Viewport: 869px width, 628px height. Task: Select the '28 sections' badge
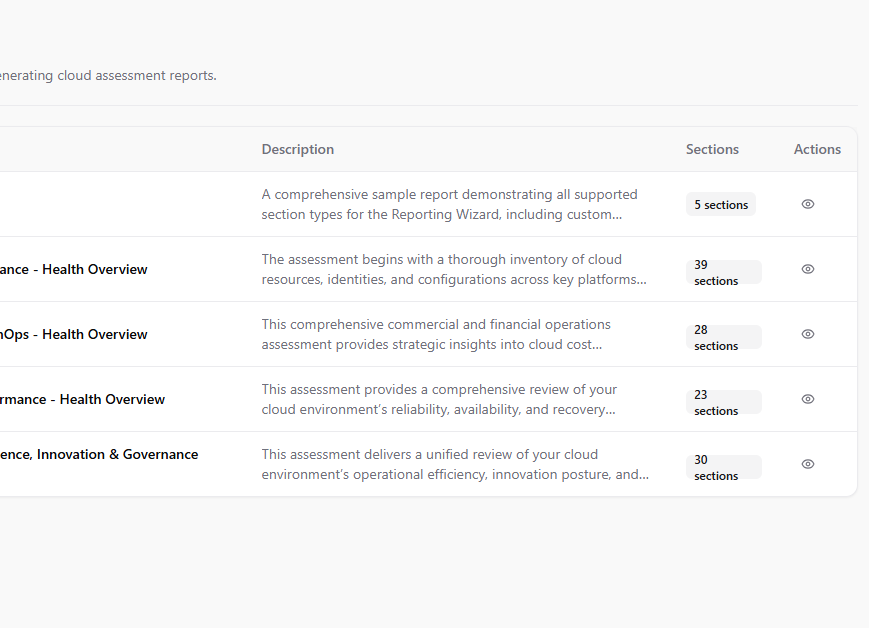(724, 337)
